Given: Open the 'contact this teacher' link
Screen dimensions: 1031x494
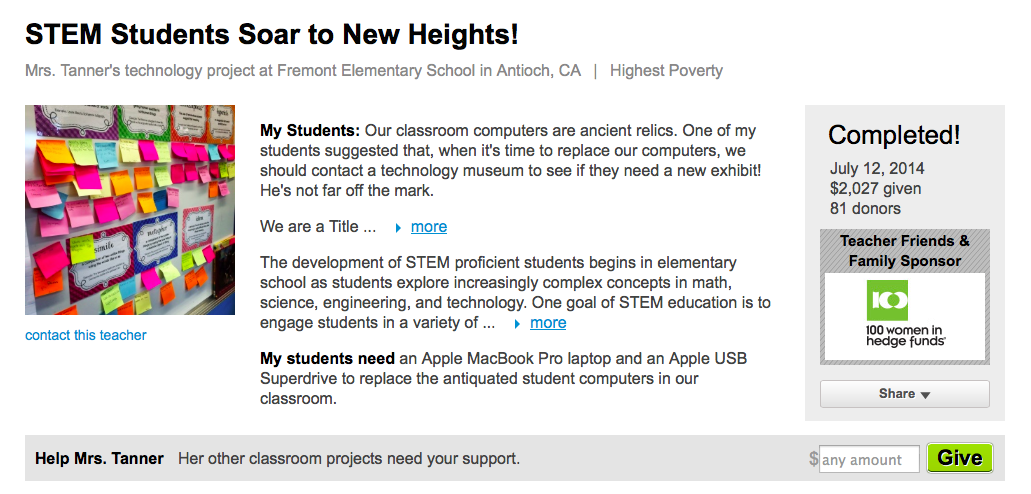Looking at the screenshot, I should point(85,335).
